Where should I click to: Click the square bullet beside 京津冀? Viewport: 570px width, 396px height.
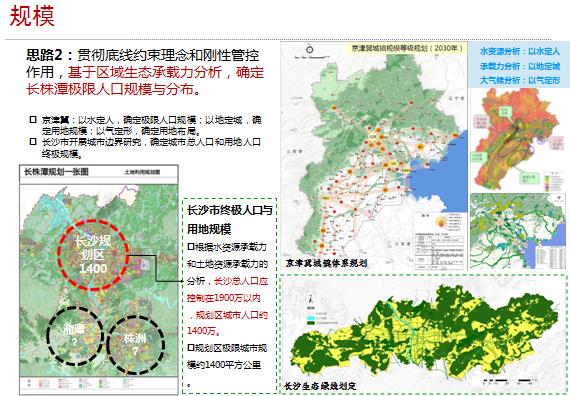coord(33,119)
